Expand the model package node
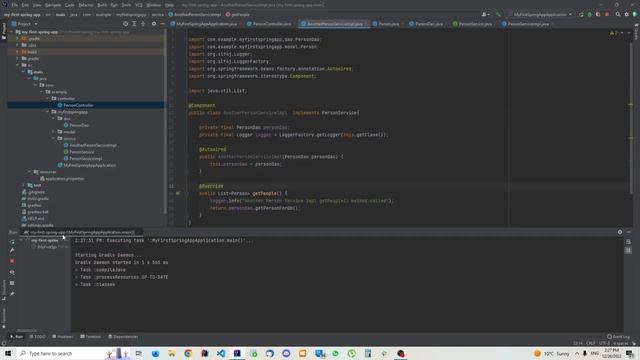640x360 pixels. (53, 132)
